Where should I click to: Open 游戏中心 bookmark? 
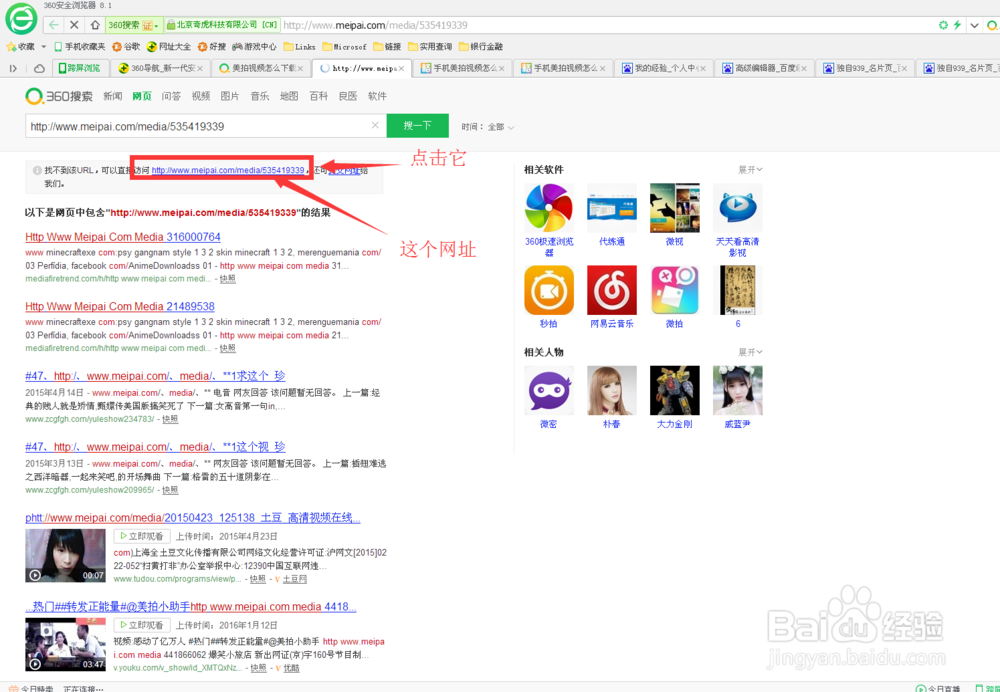coord(254,47)
